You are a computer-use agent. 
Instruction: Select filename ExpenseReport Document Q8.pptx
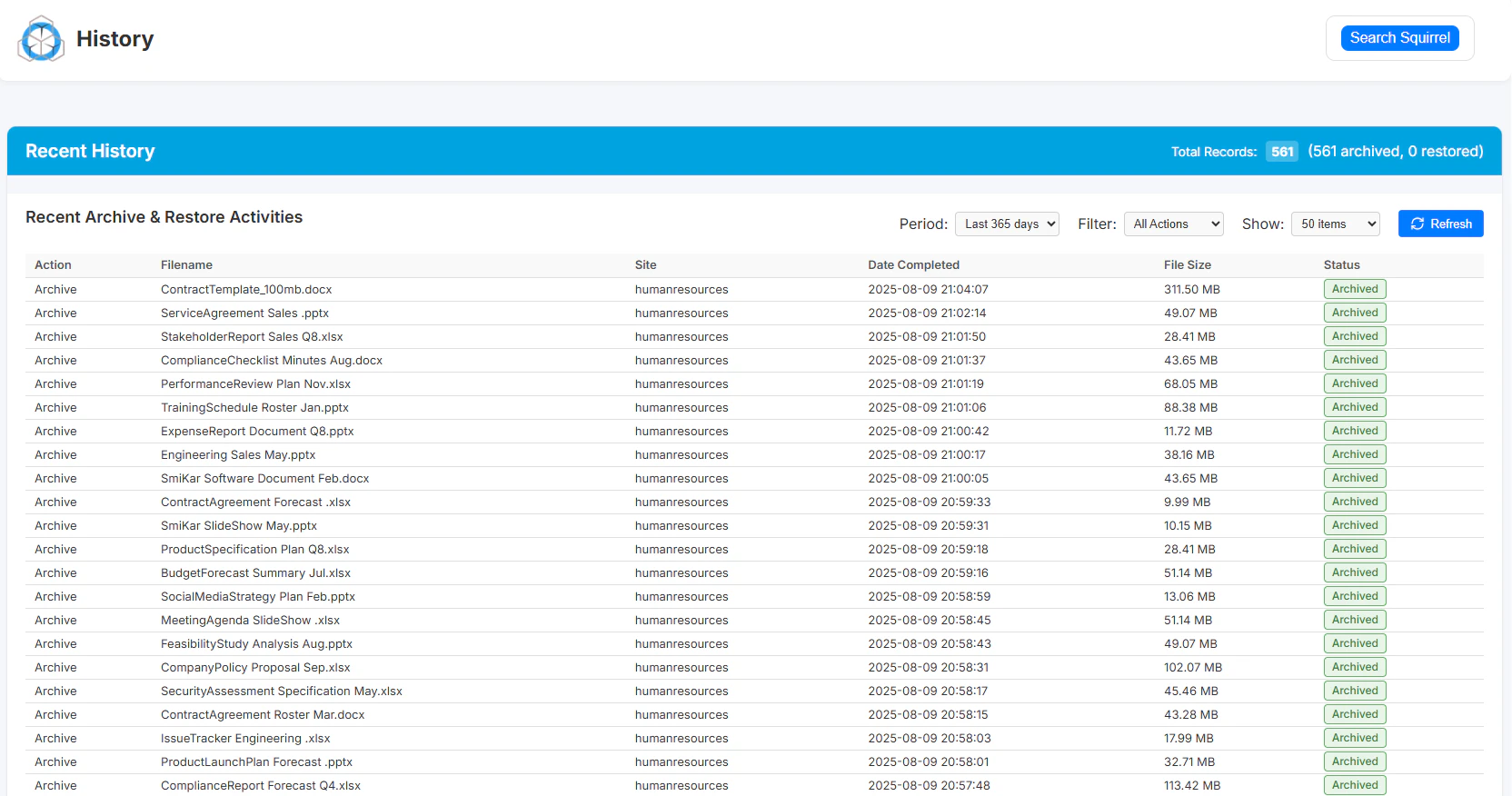pos(257,432)
